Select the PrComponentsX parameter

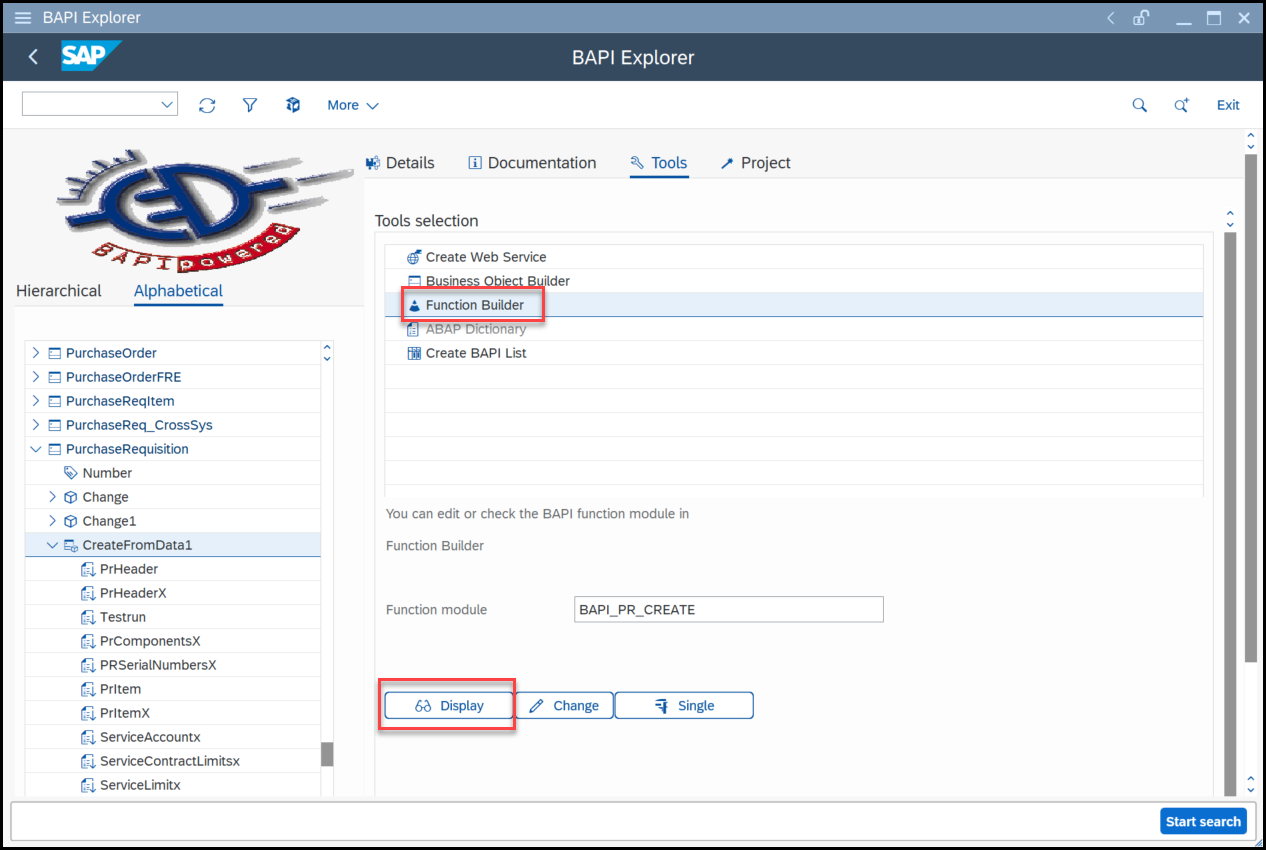[150, 641]
